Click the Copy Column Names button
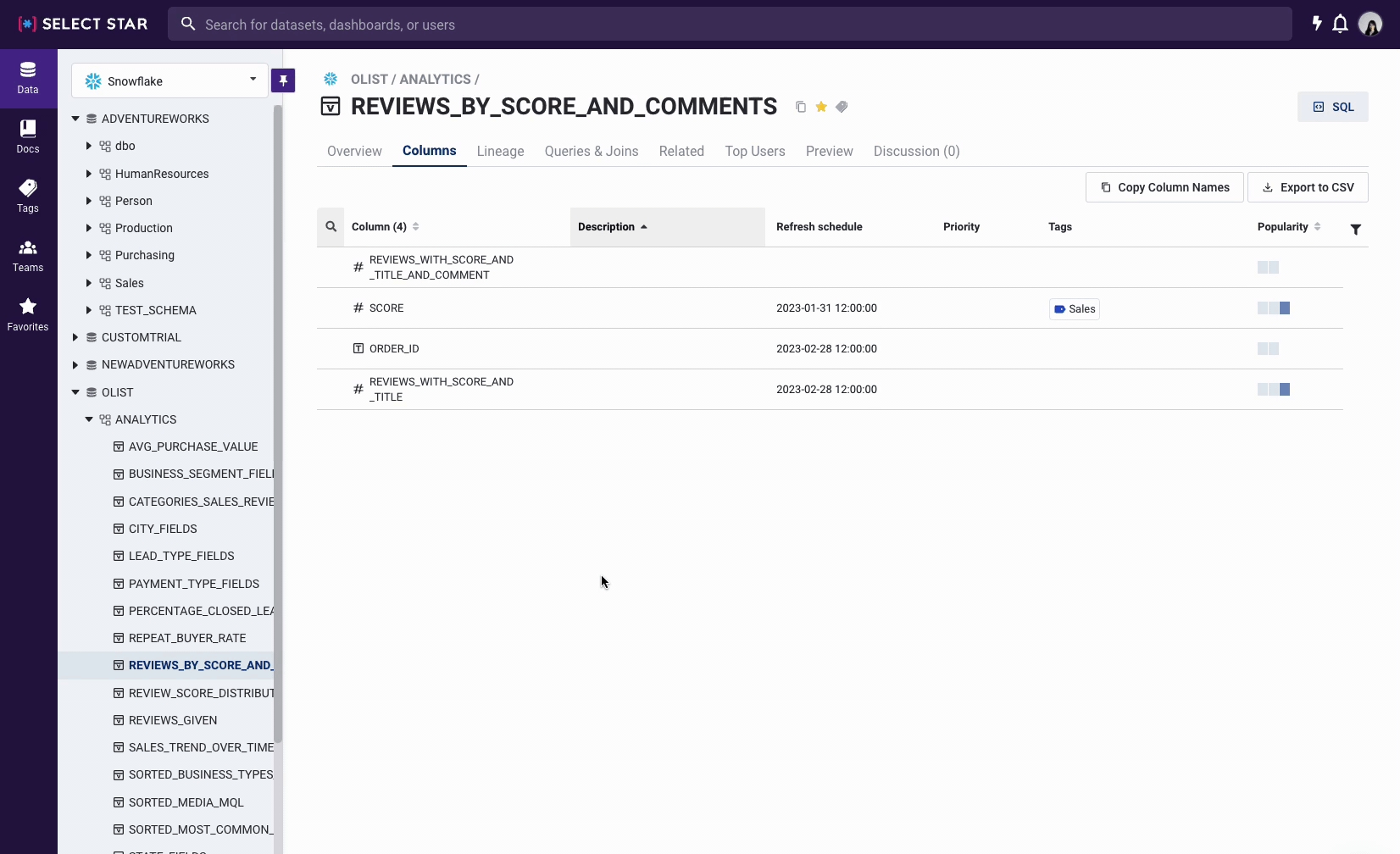The image size is (1400, 854). (x=1164, y=187)
